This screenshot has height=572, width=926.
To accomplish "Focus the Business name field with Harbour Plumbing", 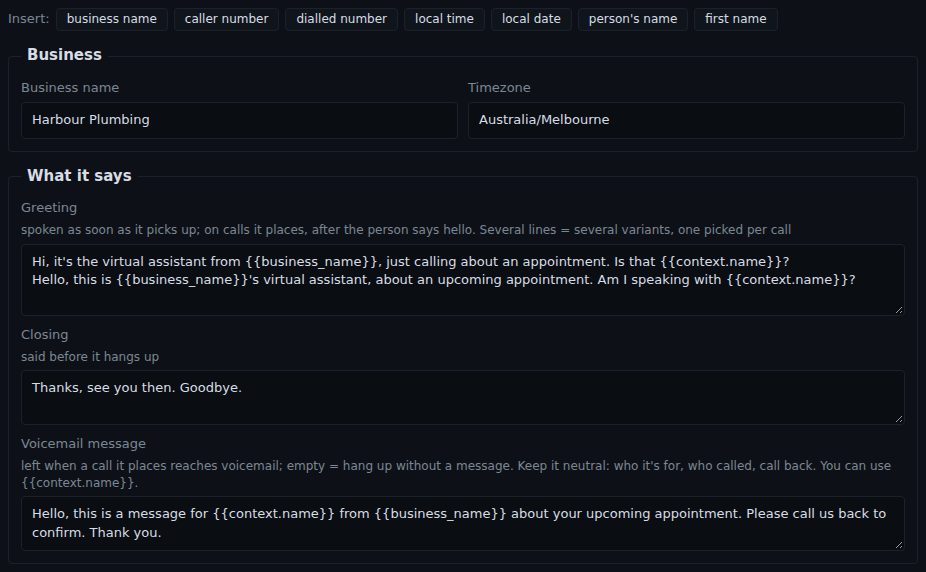I will tap(239, 120).
